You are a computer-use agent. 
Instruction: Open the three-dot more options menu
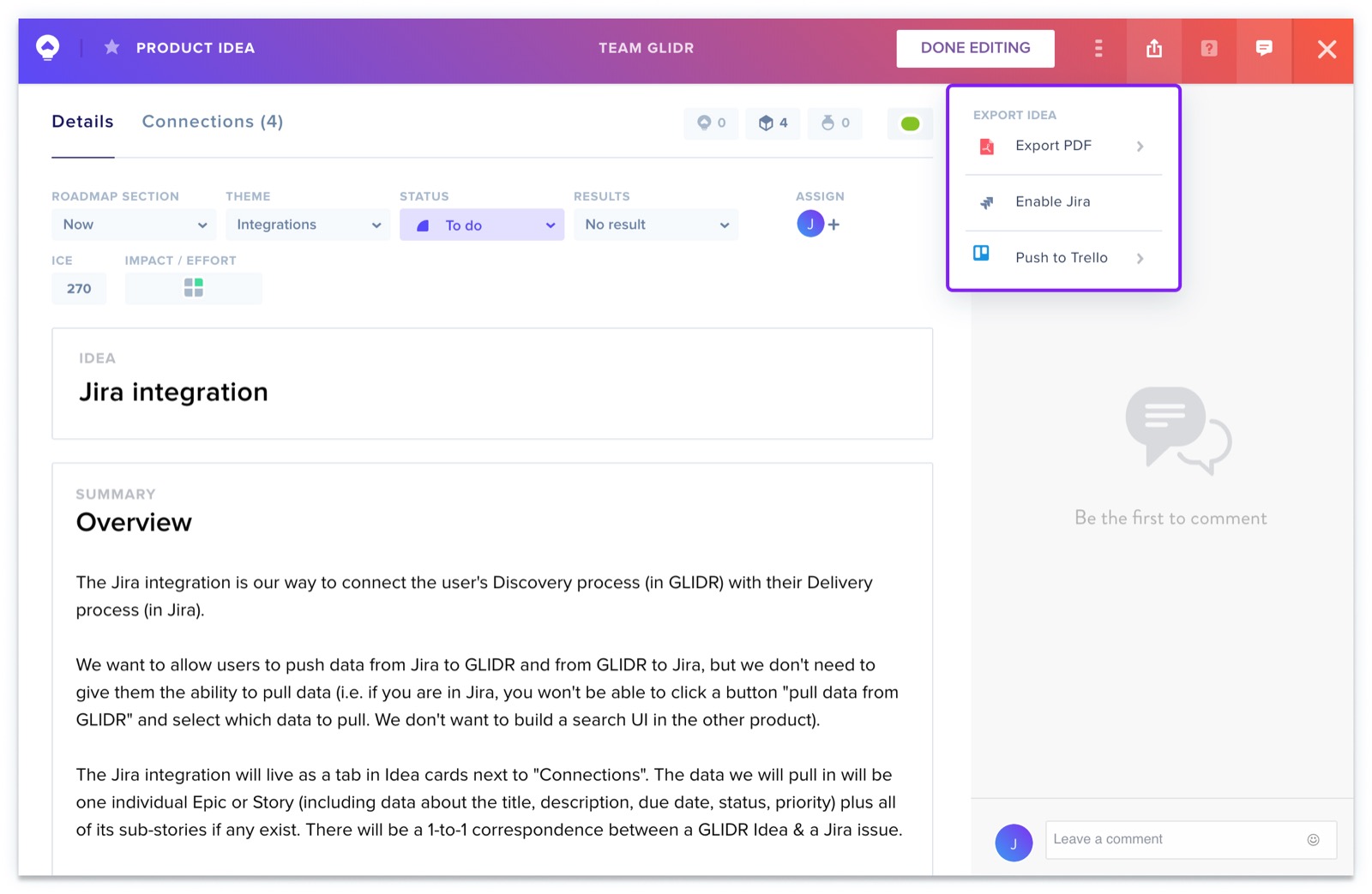pyautogui.click(x=1098, y=49)
